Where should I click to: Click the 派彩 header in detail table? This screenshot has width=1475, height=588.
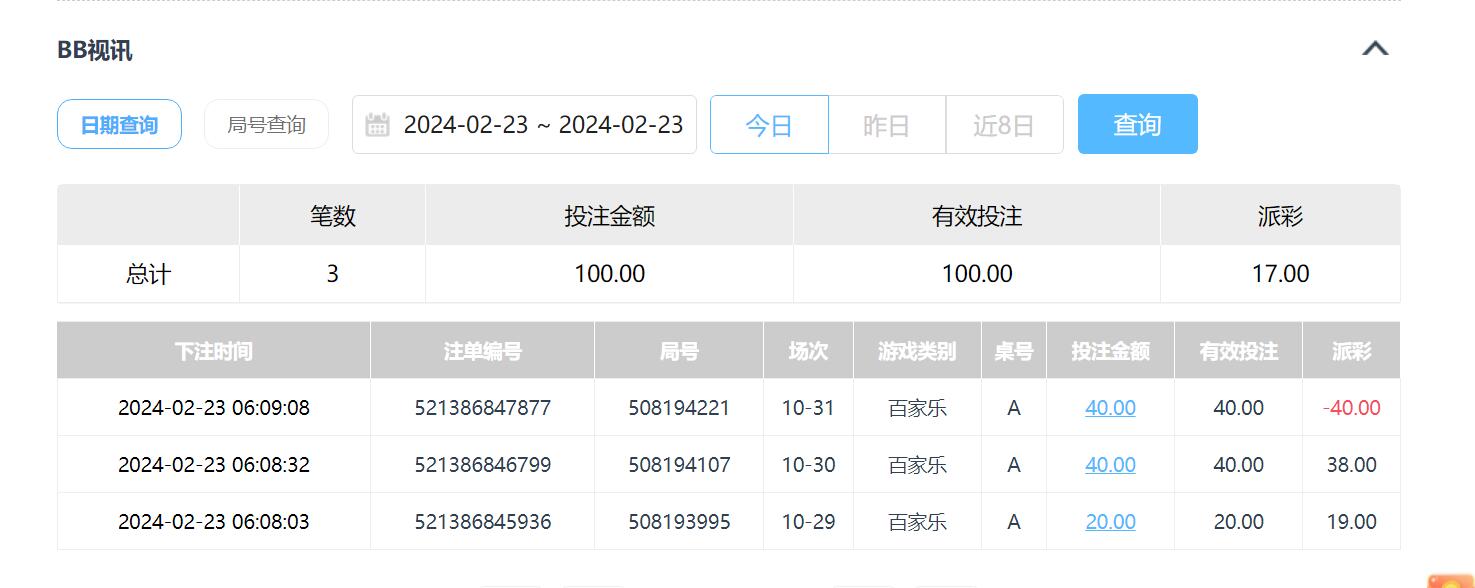pos(1351,351)
